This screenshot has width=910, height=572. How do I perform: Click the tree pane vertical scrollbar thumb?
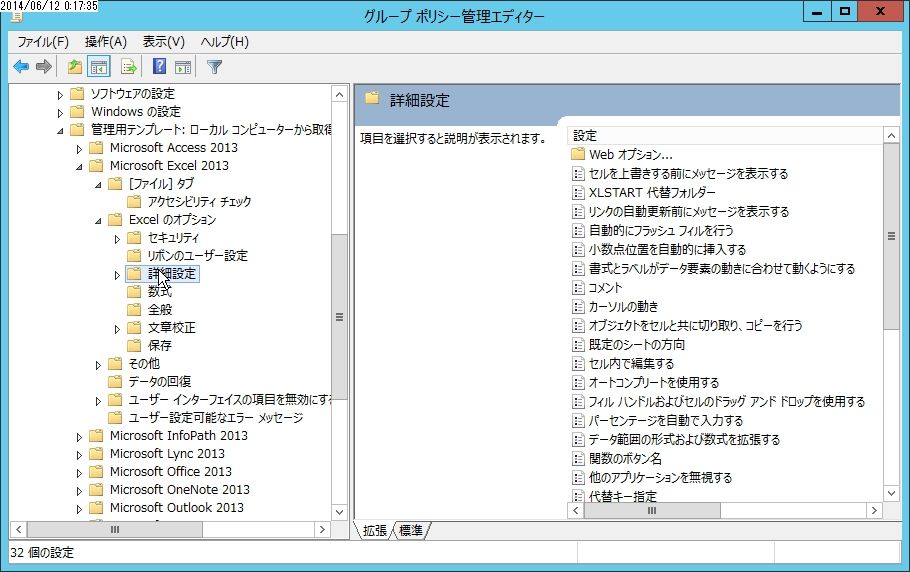(x=340, y=317)
